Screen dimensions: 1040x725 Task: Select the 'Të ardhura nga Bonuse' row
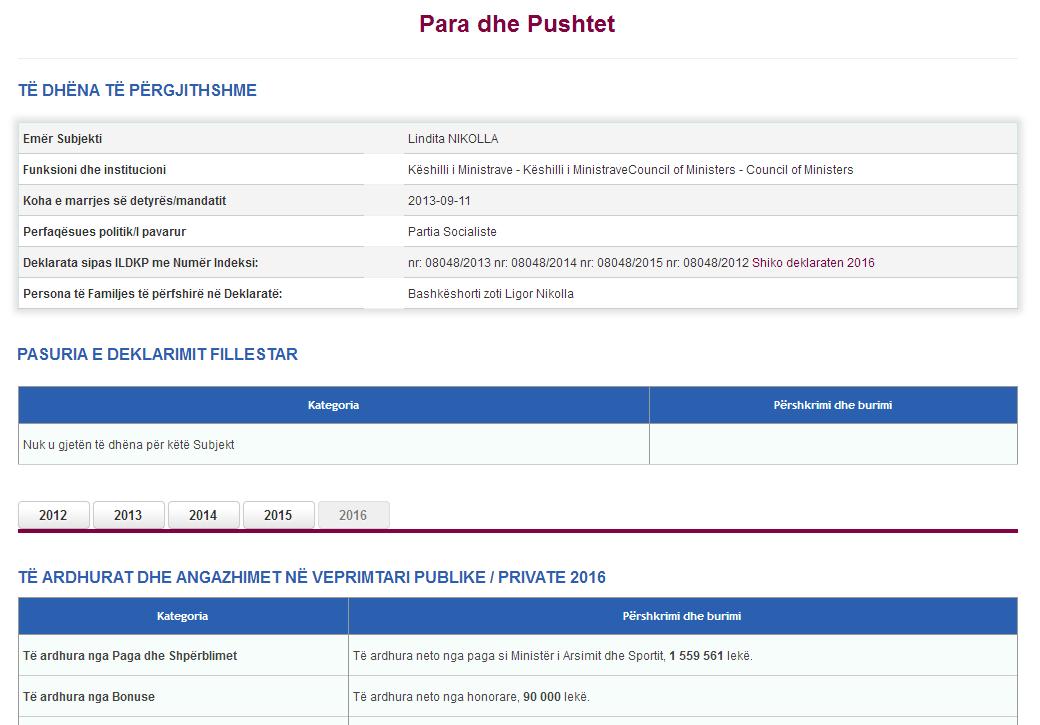pyautogui.click(x=89, y=696)
